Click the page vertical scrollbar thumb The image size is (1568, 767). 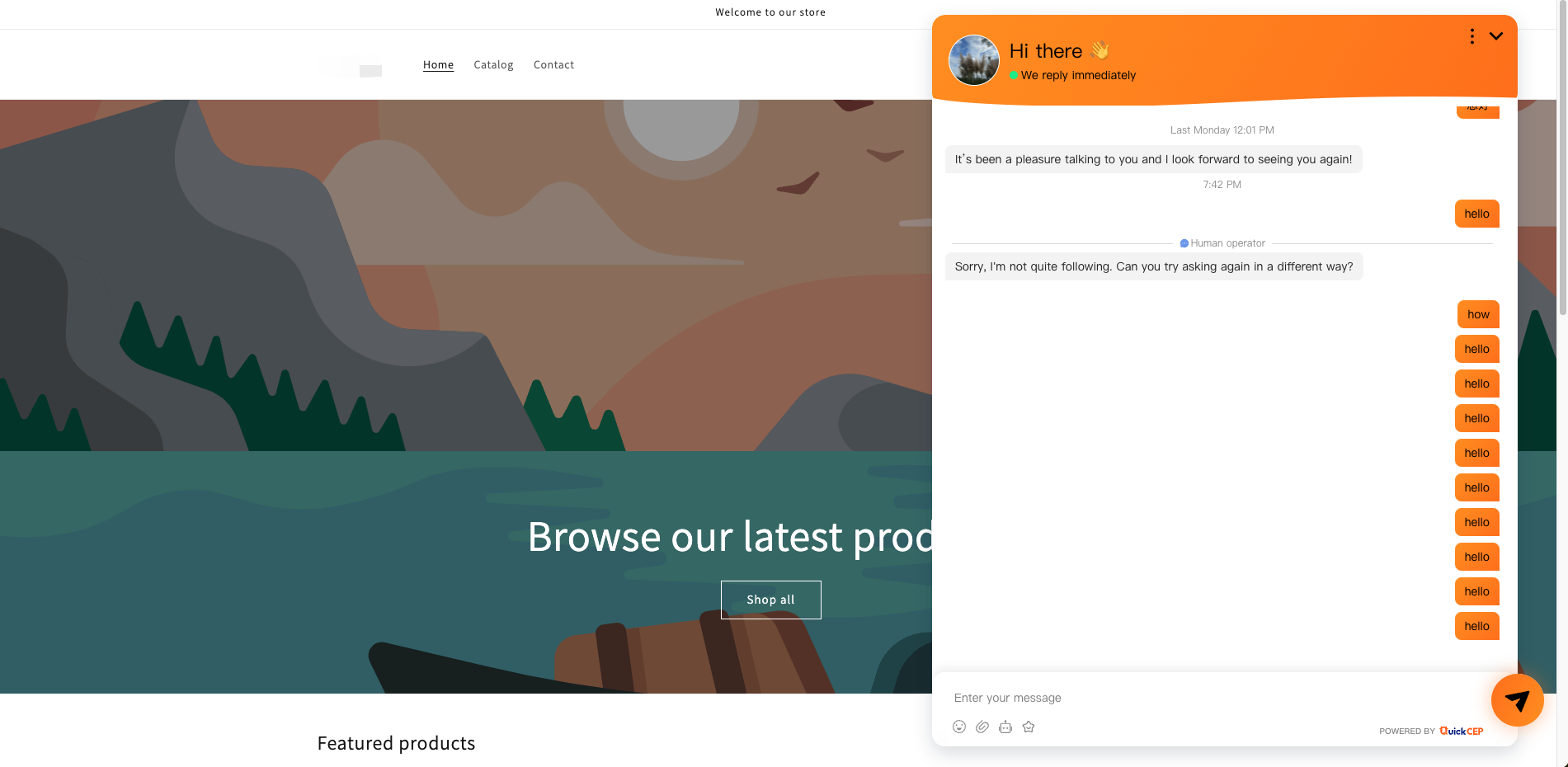1562,157
